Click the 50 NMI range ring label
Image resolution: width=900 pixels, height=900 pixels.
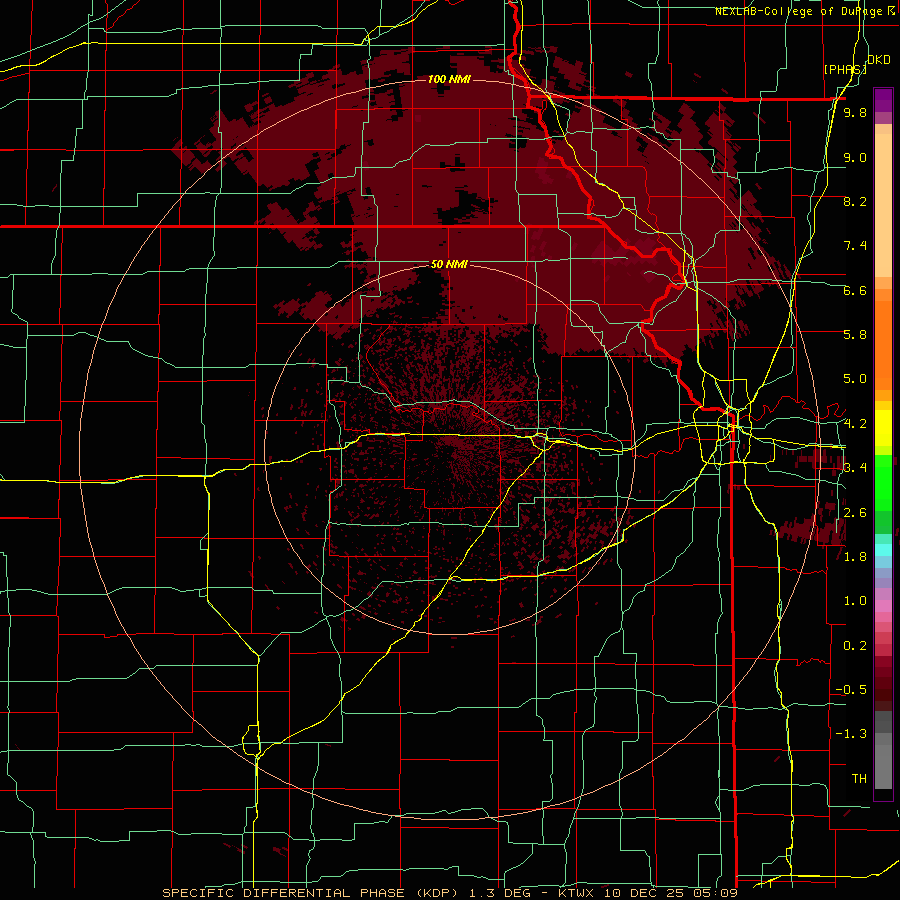[x=449, y=264]
